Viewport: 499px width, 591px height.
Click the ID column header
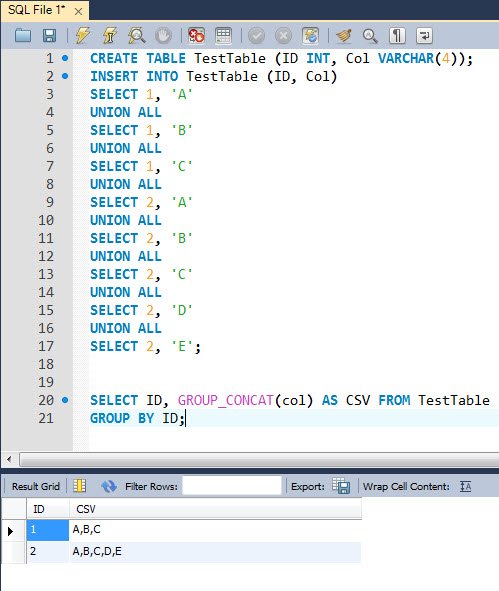pos(48,509)
